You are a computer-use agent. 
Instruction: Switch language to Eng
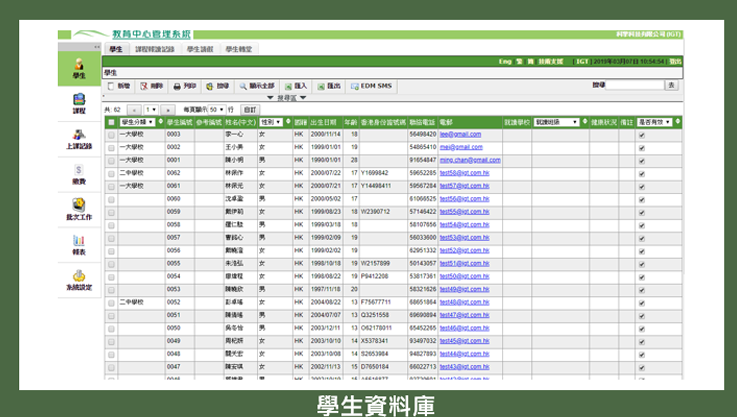click(505, 62)
